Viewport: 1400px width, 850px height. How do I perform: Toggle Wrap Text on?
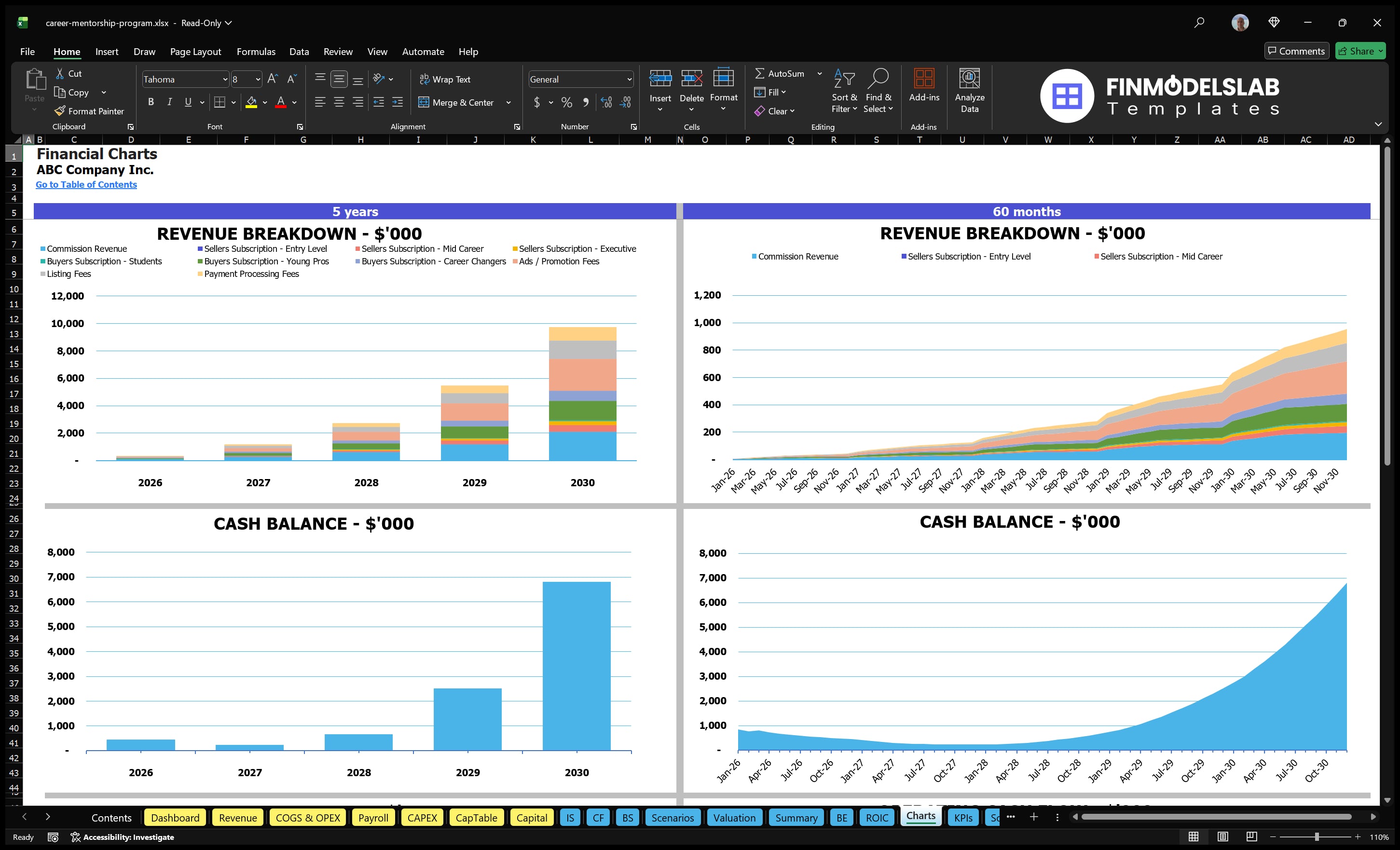click(445, 79)
